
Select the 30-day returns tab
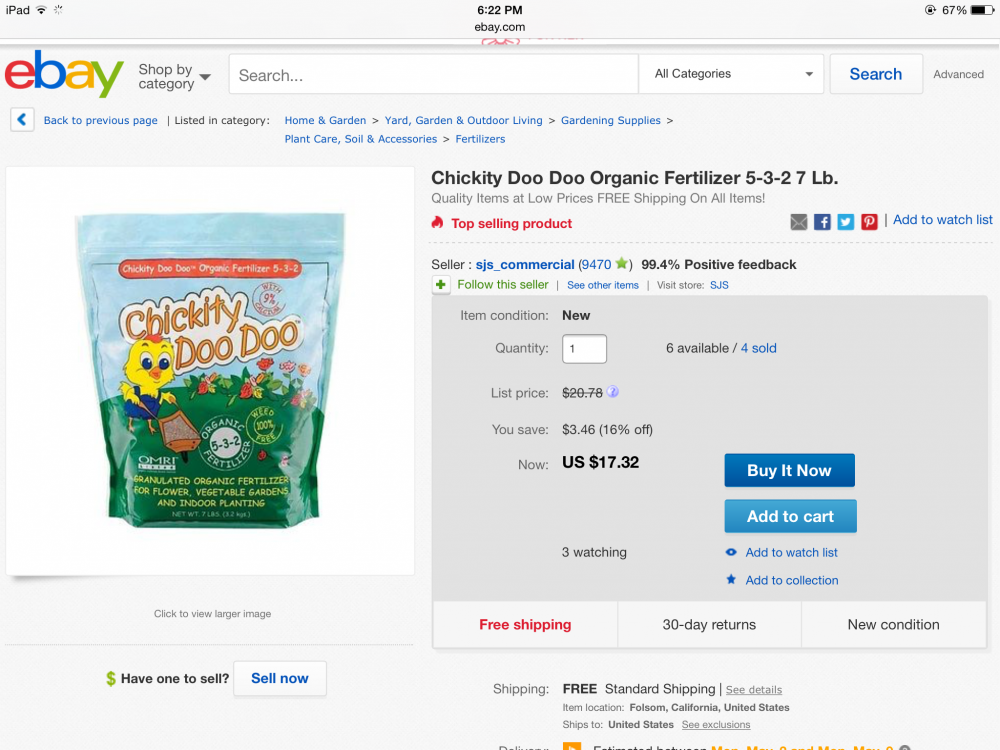[709, 624]
